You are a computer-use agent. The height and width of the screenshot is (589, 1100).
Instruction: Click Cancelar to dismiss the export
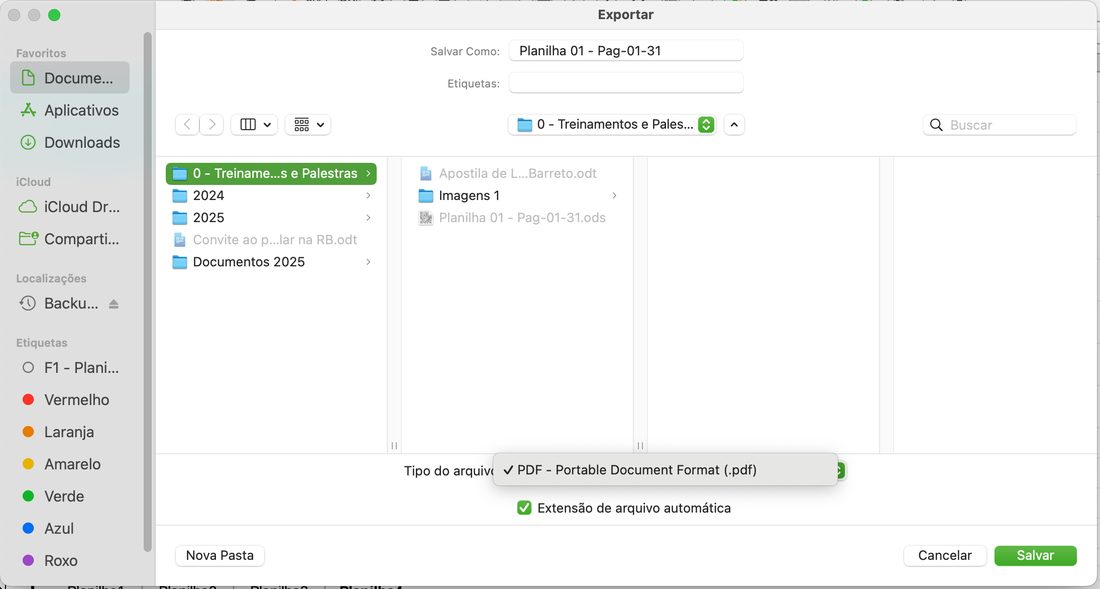tap(945, 555)
